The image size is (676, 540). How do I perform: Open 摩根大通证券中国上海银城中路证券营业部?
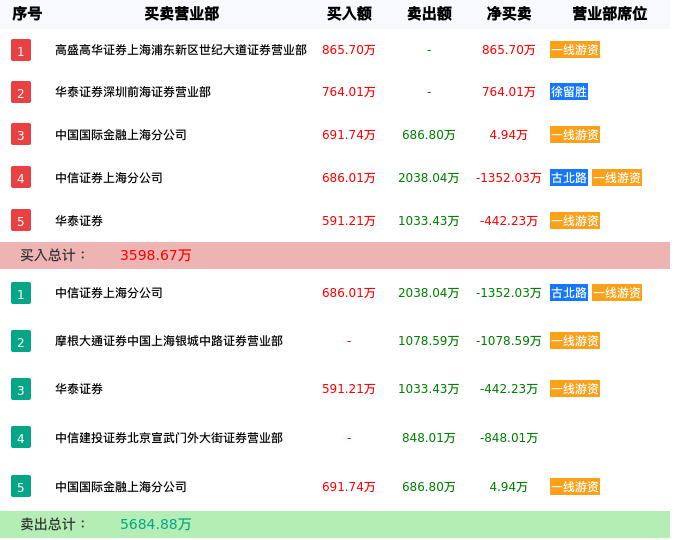169,341
